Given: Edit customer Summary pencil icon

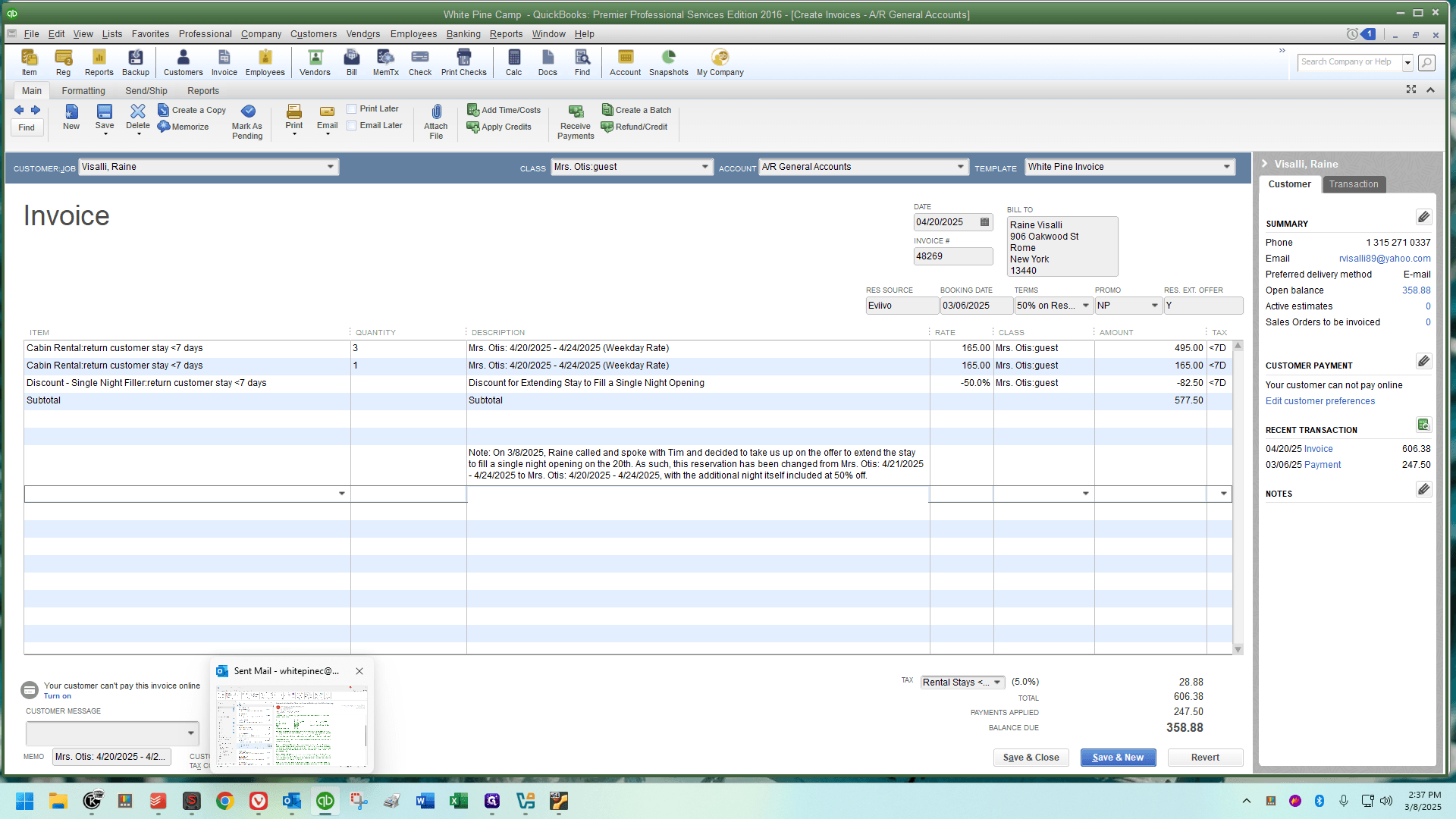Looking at the screenshot, I should 1423,218.
